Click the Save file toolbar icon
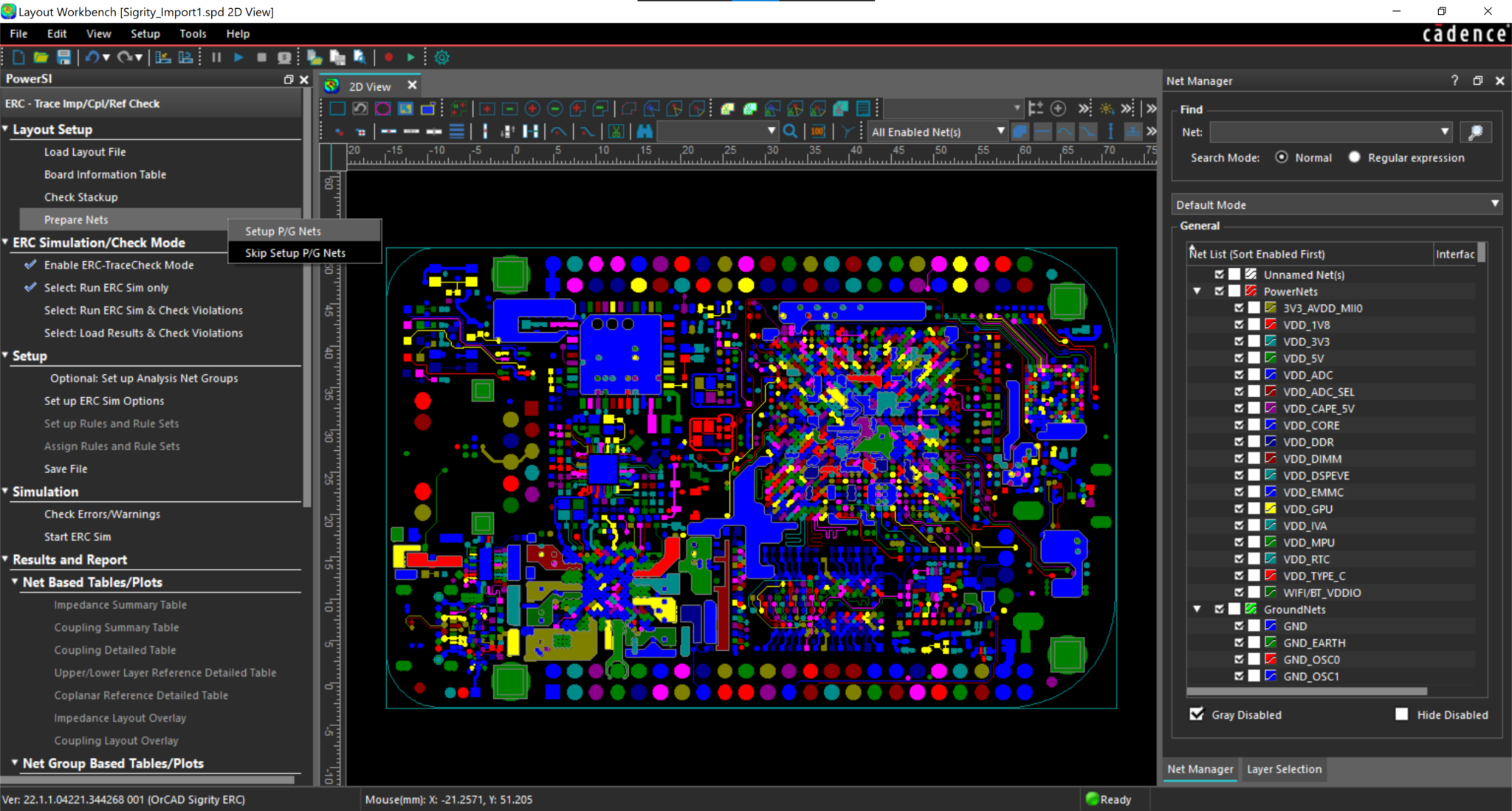This screenshot has width=1512, height=811. click(64, 58)
